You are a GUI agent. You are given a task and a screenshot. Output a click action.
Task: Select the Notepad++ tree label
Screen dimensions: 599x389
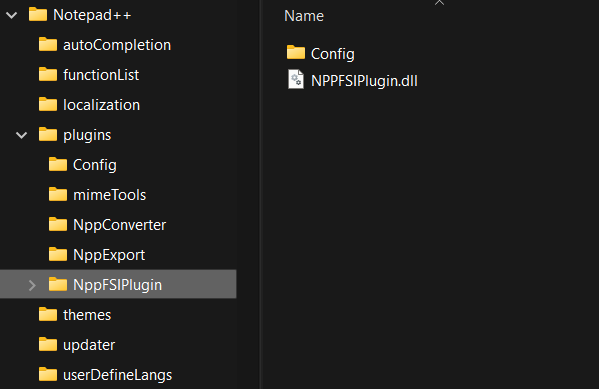[x=92, y=15]
